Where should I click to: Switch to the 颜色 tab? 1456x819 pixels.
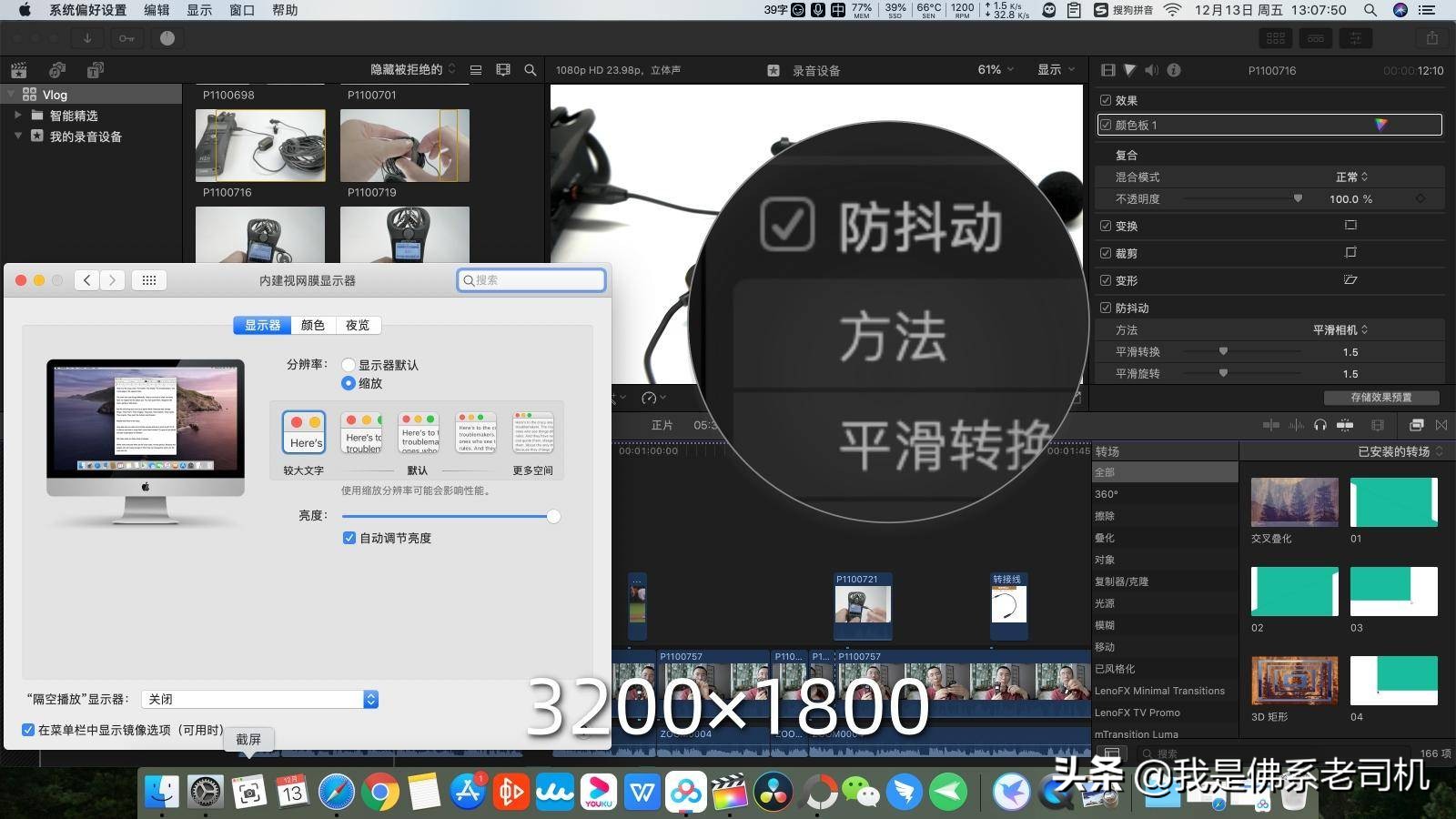pos(312,325)
